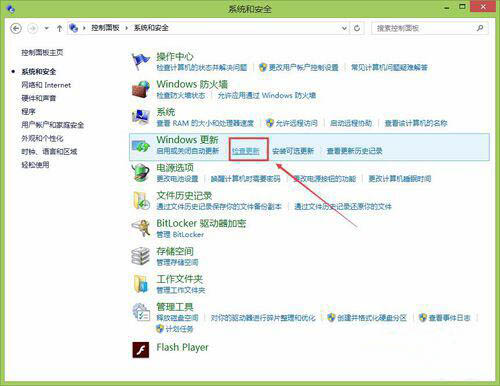500x386 pixels.
Task: Click shield icon beside 计划任务
Action: click(x=160, y=329)
